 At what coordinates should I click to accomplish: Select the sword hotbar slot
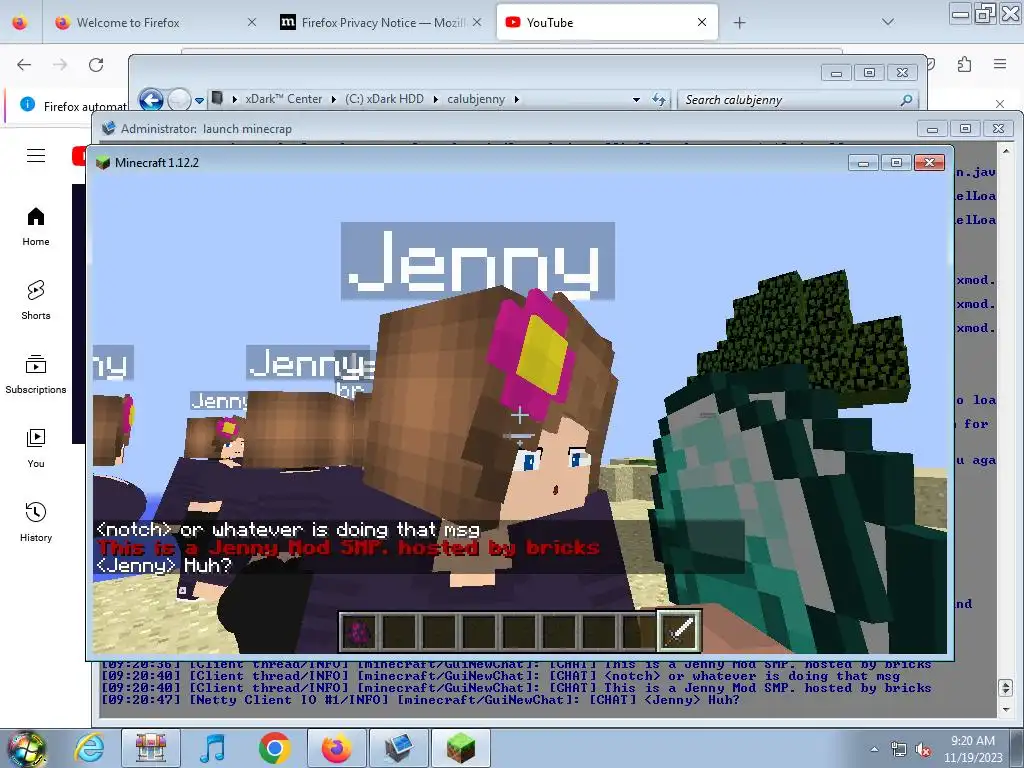tap(679, 631)
